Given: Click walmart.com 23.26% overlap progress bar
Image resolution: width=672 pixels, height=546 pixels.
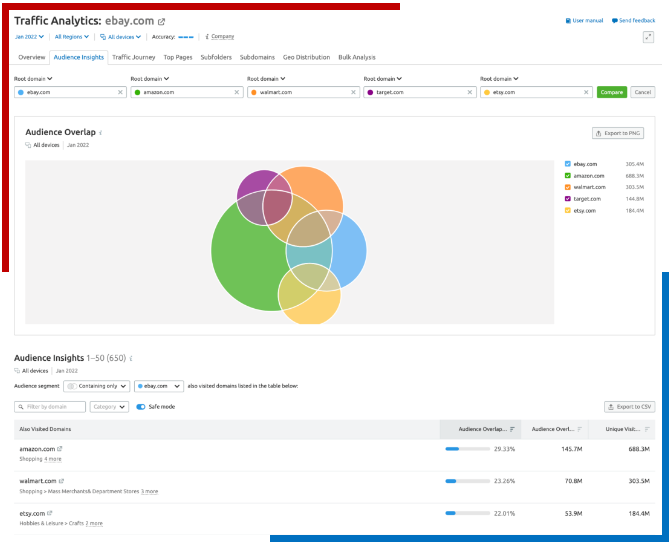Looking at the screenshot, I should tap(468, 481).
